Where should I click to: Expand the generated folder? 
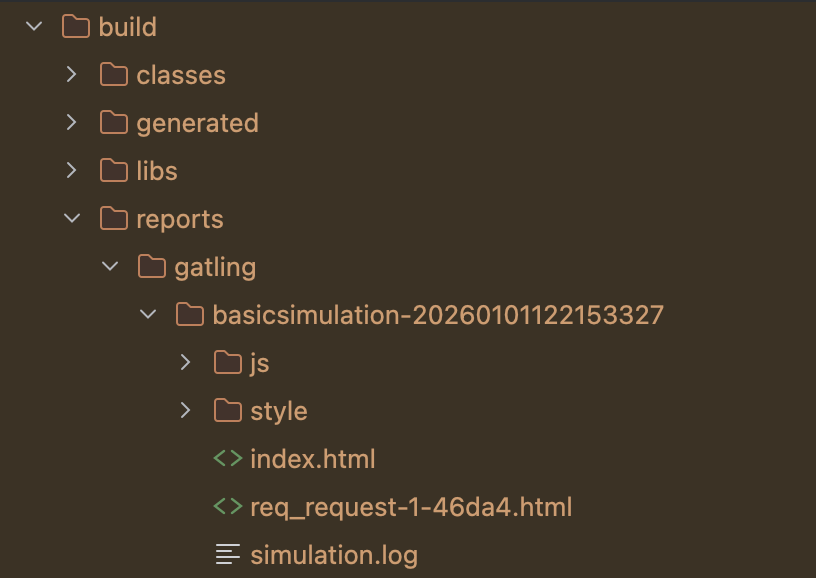(x=70, y=123)
